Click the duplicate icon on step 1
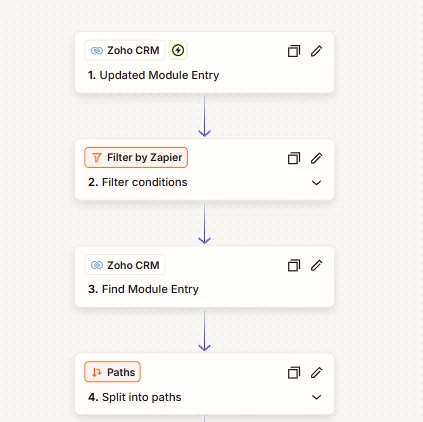 pos(294,51)
